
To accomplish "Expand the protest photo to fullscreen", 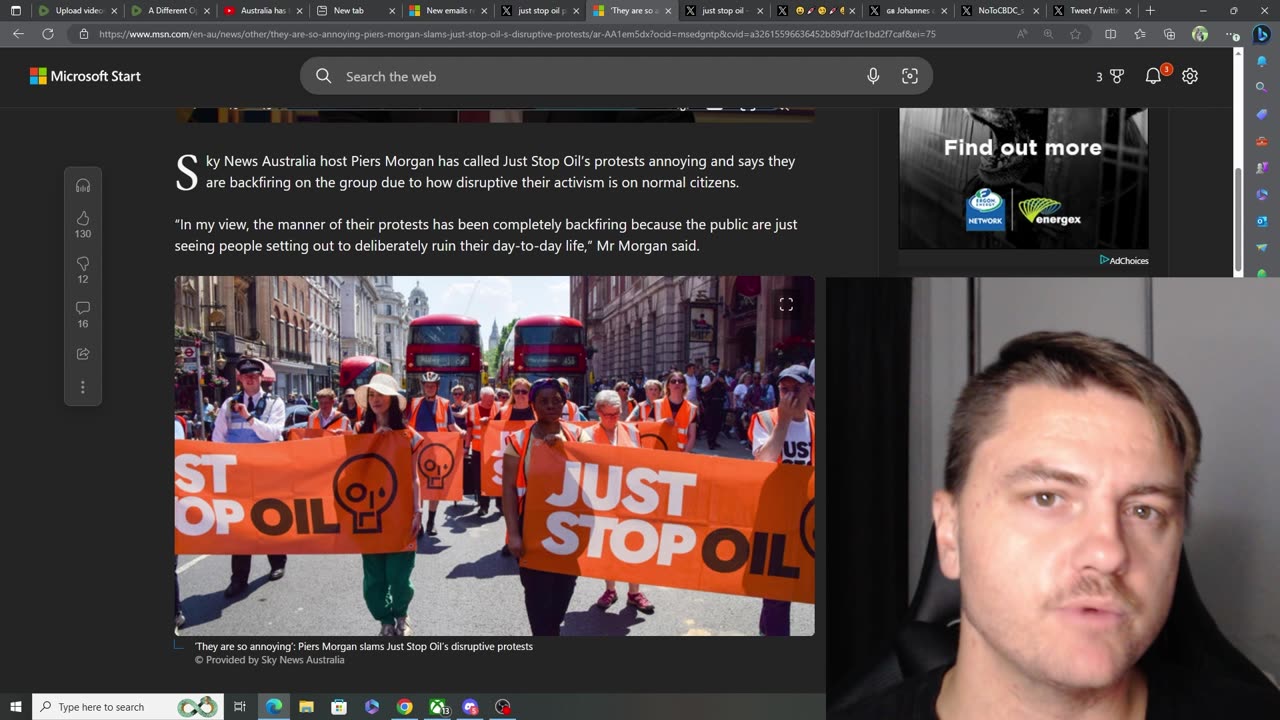I will tap(786, 305).
